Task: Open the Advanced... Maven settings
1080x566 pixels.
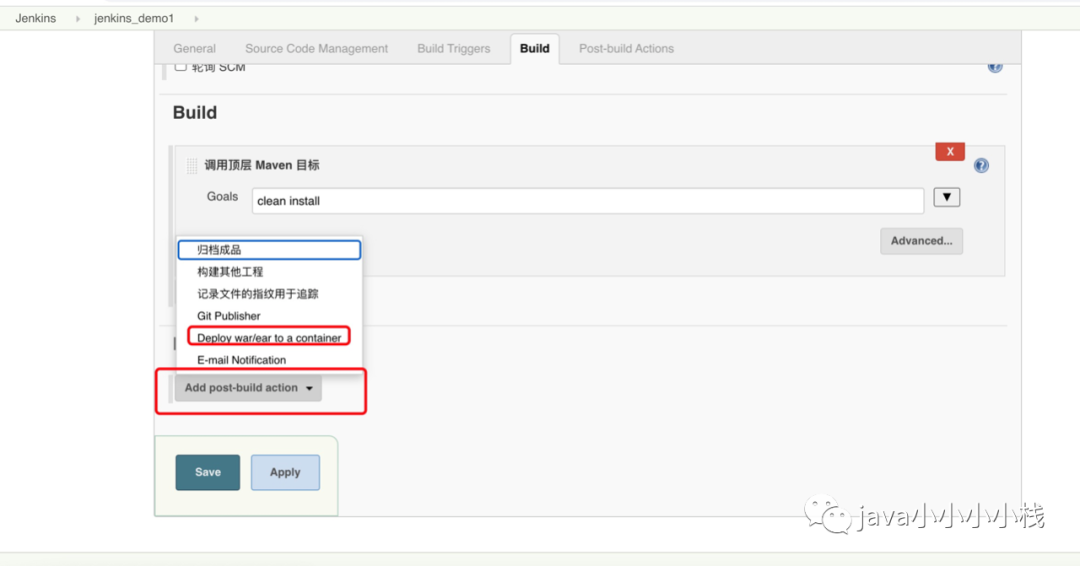Action: pyautogui.click(x=921, y=241)
